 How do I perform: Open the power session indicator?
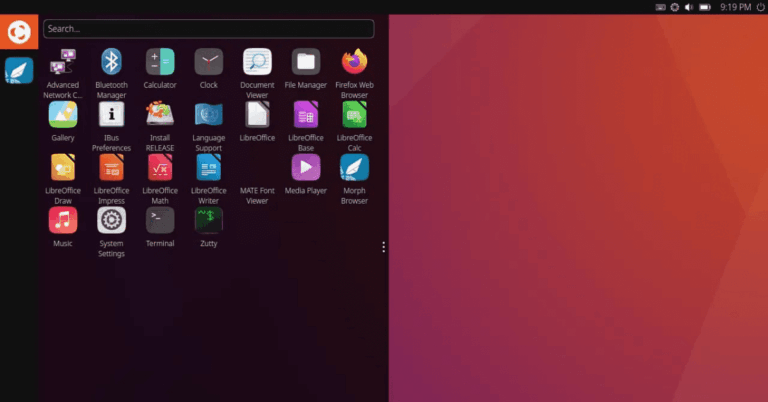pos(761,7)
